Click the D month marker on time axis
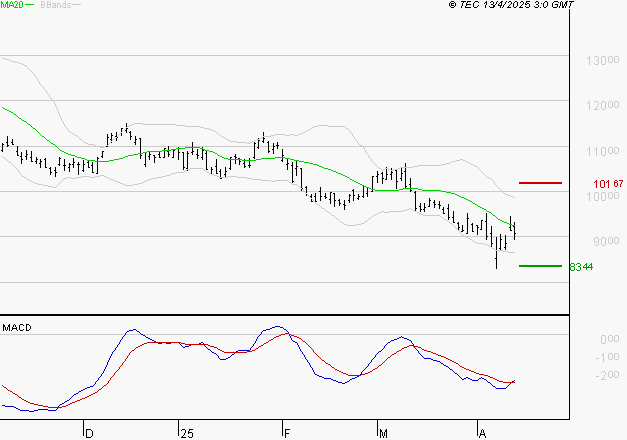This screenshot has width=627, height=440. 89,433
